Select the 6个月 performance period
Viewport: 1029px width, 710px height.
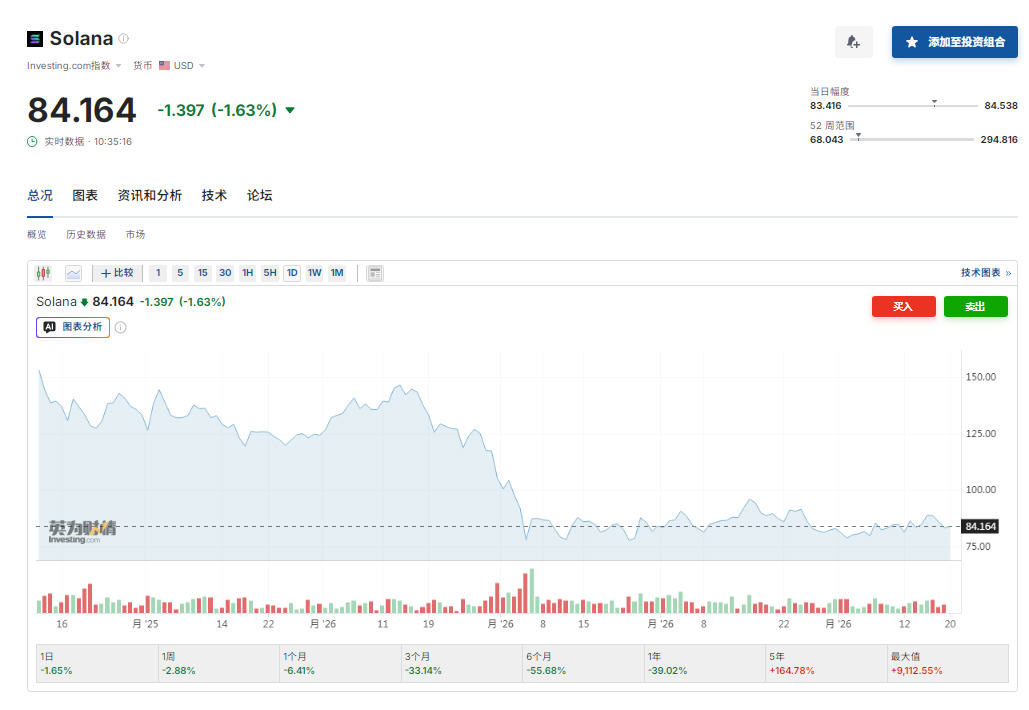pyautogui.click(x=583, y=663)
